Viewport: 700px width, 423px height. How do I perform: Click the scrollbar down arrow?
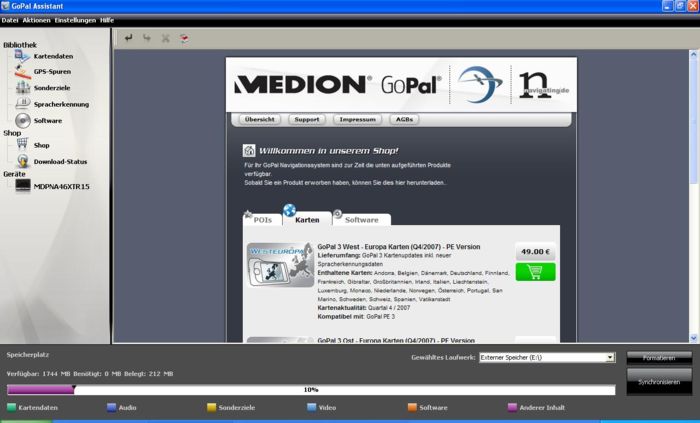694,338
